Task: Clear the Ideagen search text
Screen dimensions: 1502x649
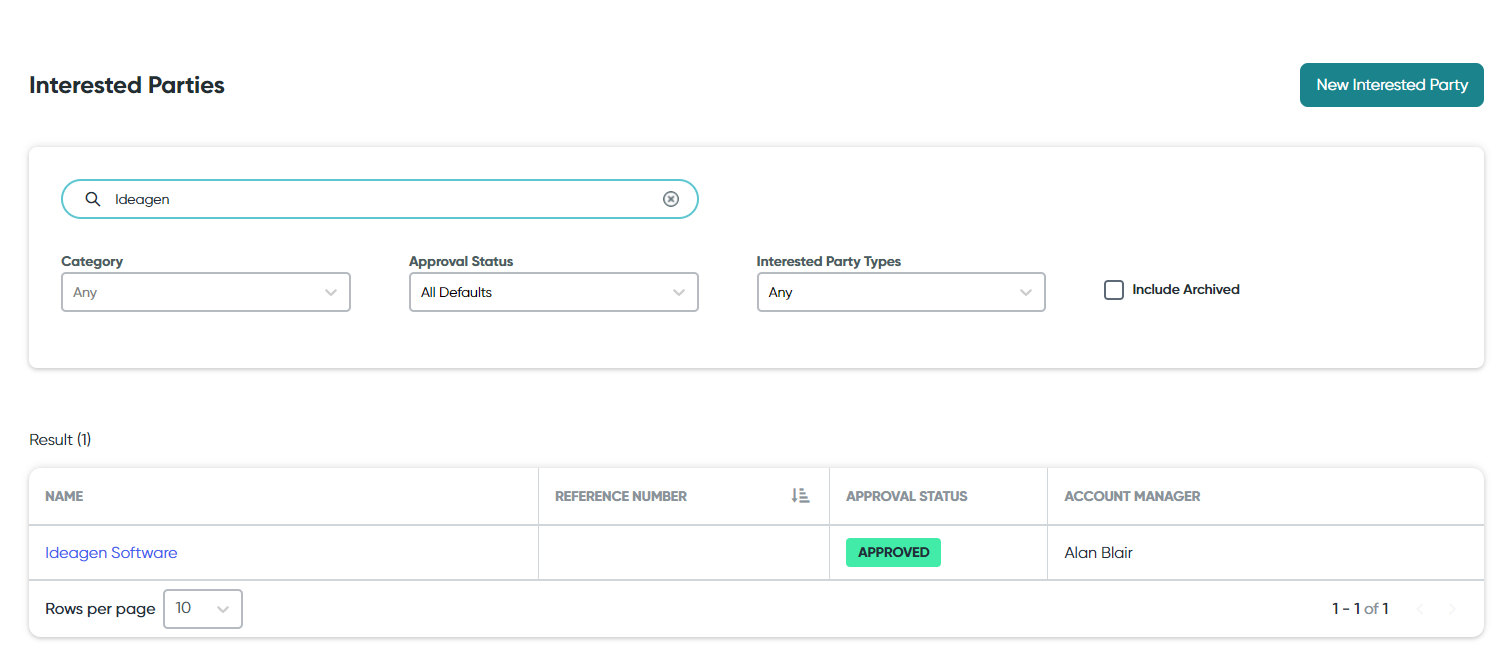Action: click(671, 199)
